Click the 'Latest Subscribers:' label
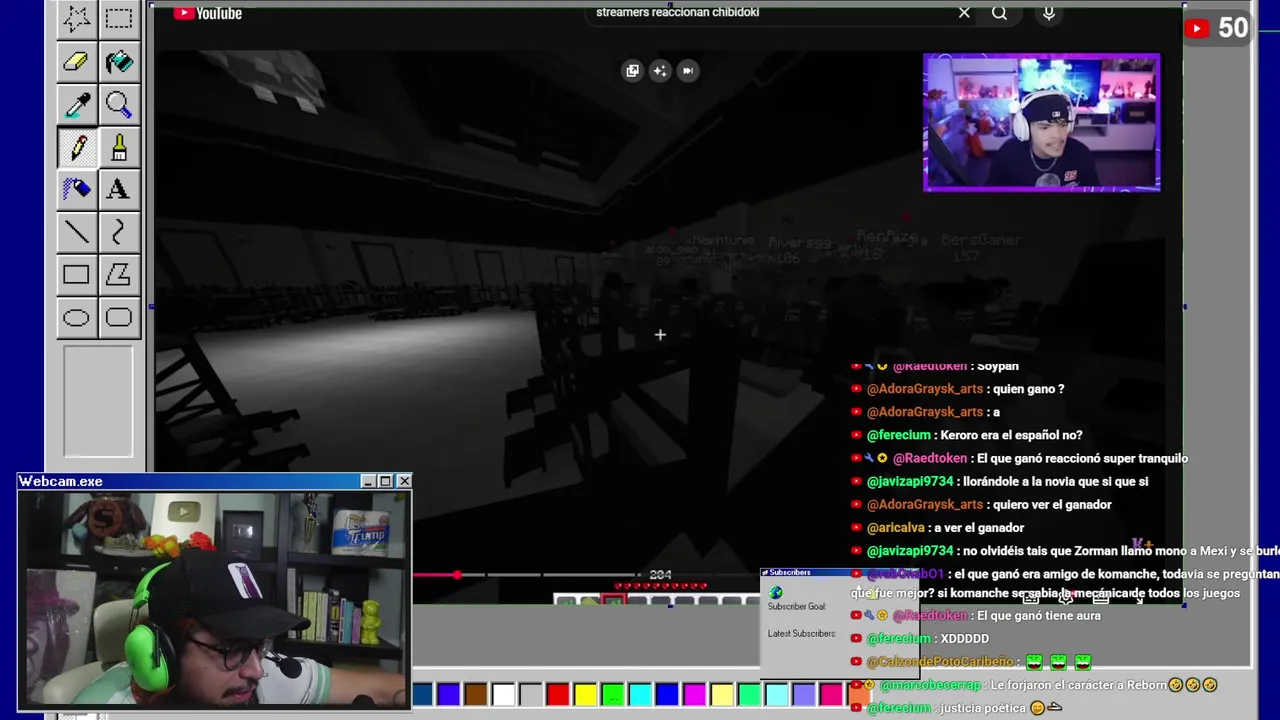1280x720 pixels. pos(801,634)
